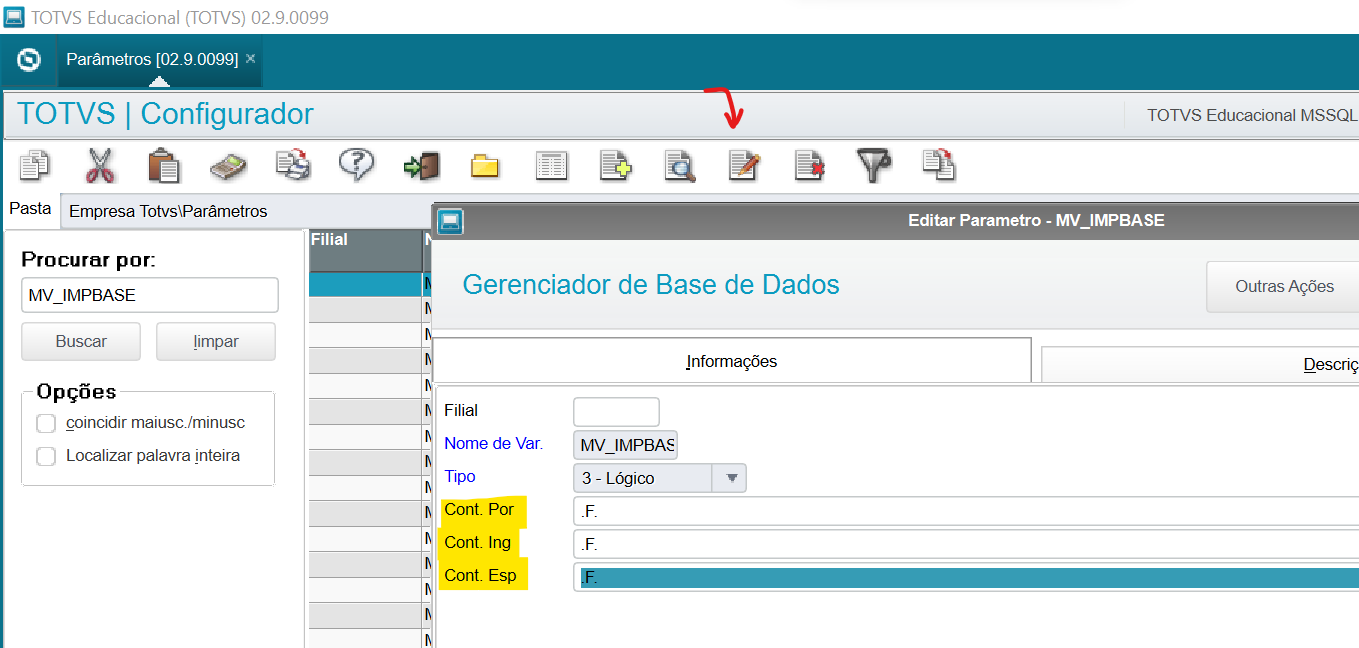Click the print documents icon

[293, 165]
